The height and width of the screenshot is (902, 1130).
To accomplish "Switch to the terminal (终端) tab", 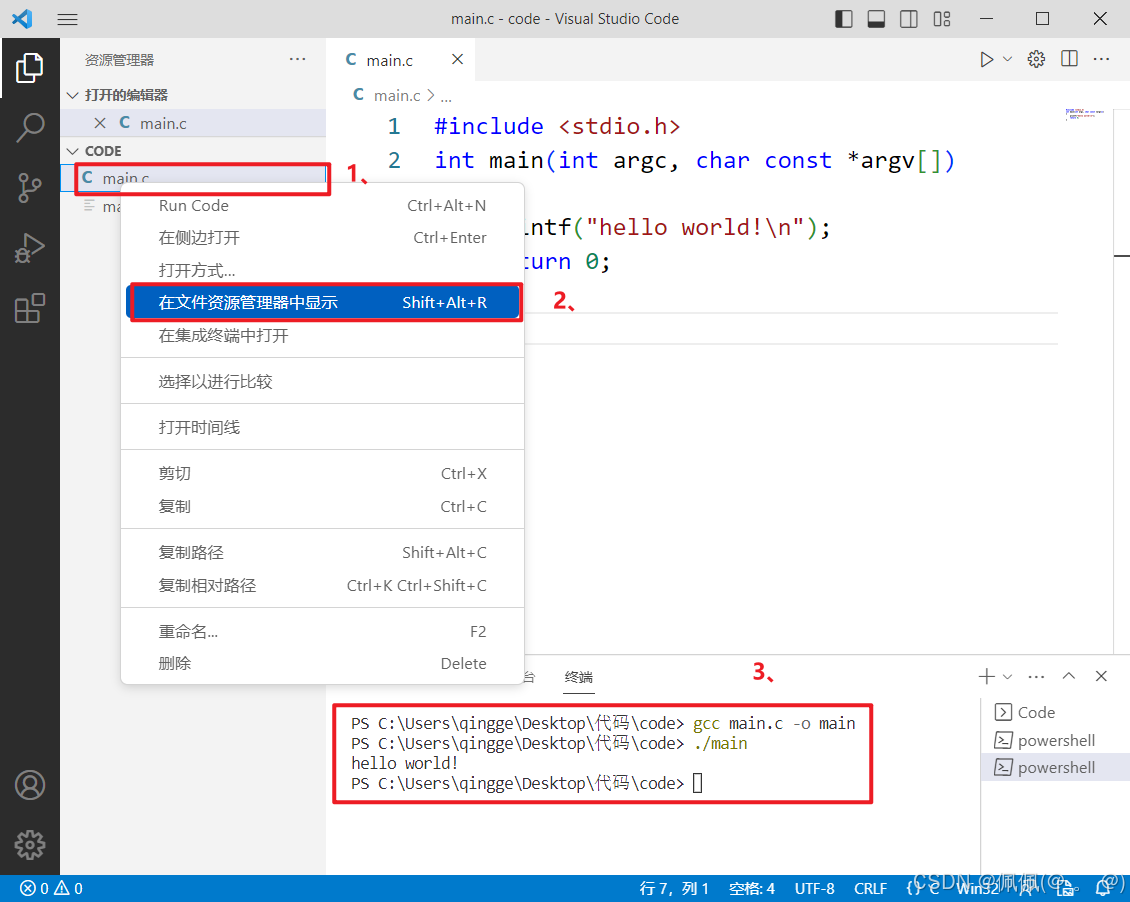I will click(579, 677).
